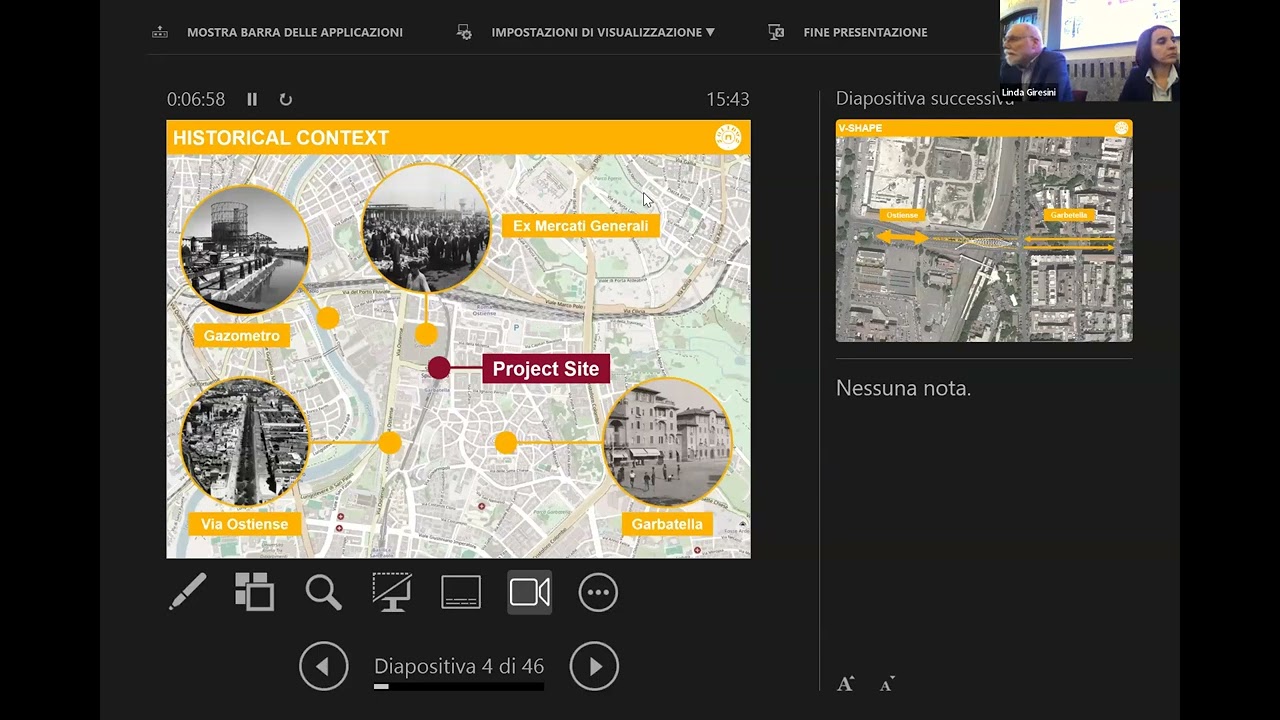Open Impostazioni di visualizzazione dropdown
The width and height of the screenshot is (1280, 720).
click(603, 32)
